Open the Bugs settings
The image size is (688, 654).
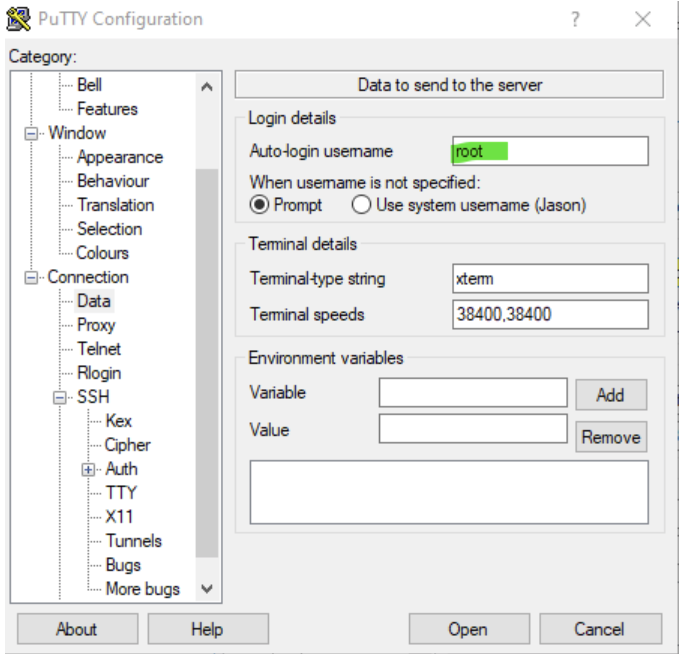click(x=123, y=565)
